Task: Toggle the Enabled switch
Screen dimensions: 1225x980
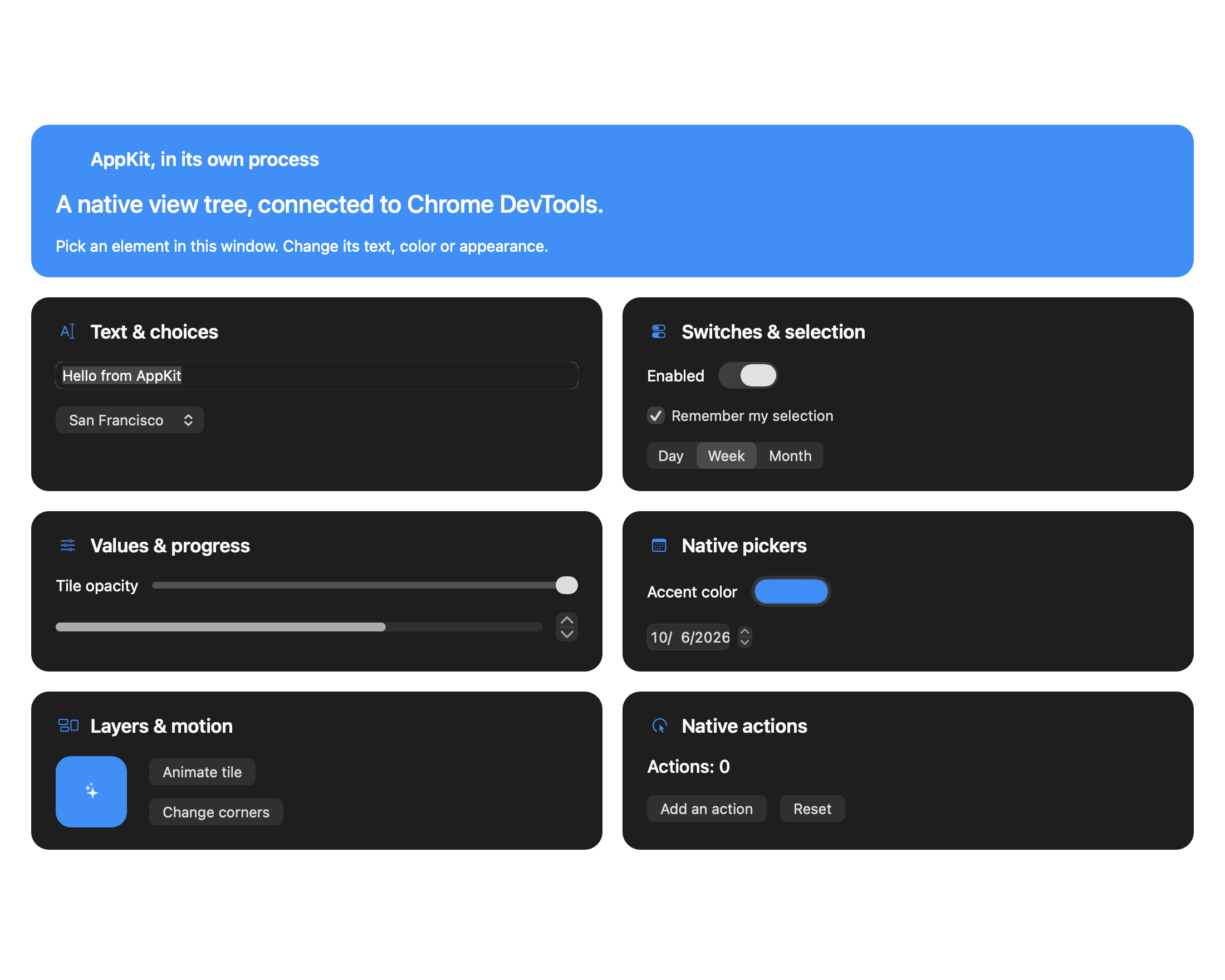Action: click(748, 375)
